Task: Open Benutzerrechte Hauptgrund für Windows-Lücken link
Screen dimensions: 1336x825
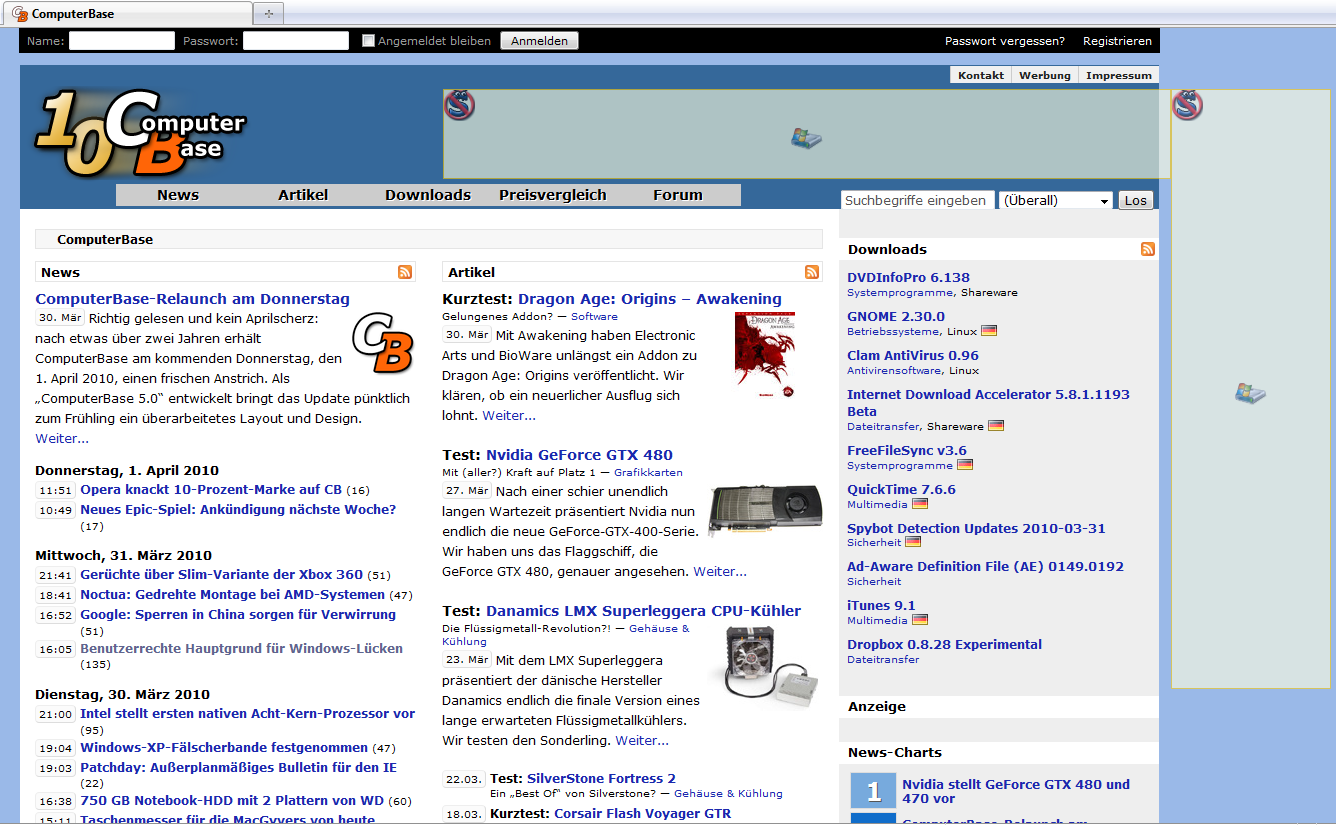Action: click(x=241, y=649)
